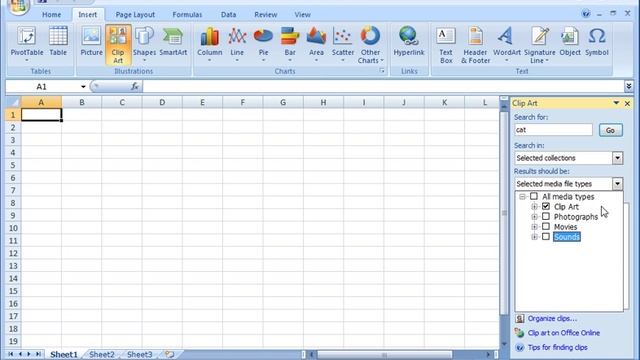Check the All media types checkbox

pyautogui.click(x=533, y=196)
